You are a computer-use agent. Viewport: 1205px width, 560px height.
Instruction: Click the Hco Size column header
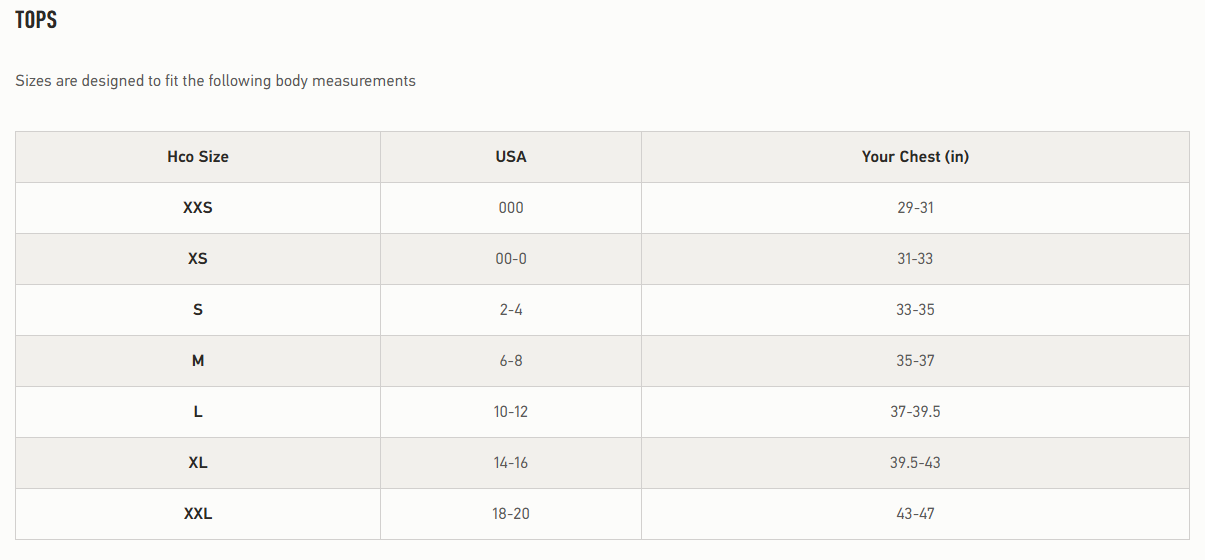[x=198, y=157]
